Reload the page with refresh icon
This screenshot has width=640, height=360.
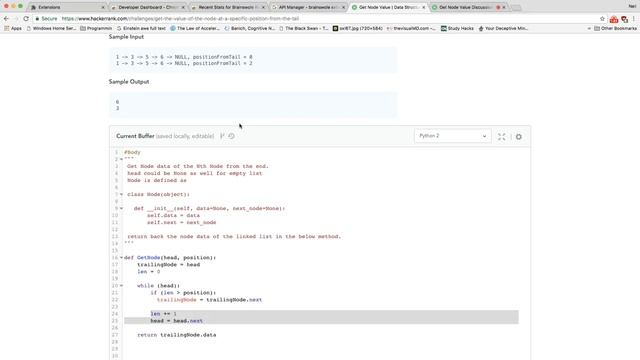26,19
